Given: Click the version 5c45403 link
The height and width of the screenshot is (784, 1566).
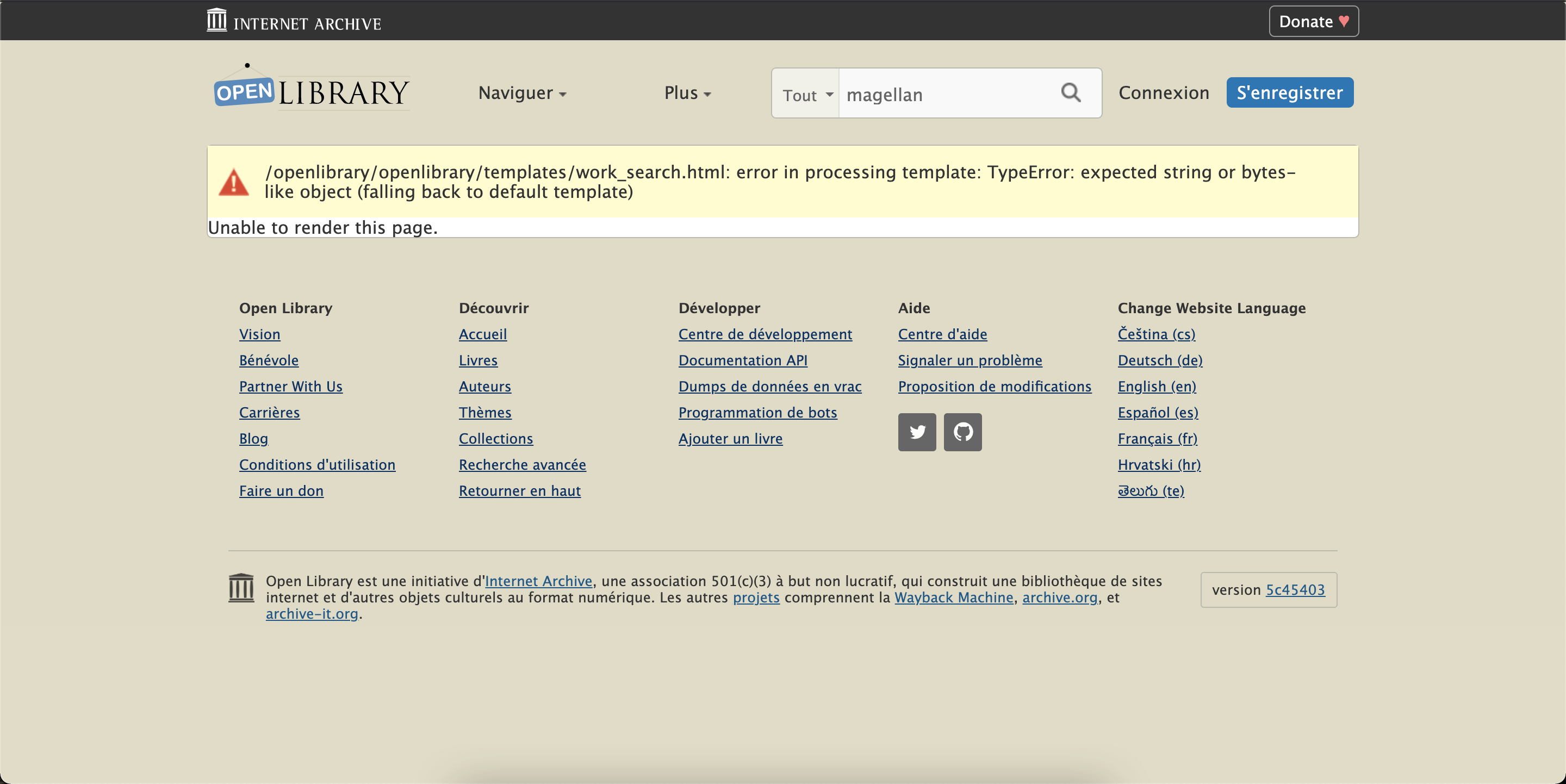Looking at the screenshot, I should pyautogui.click(x=1296, y=589).
